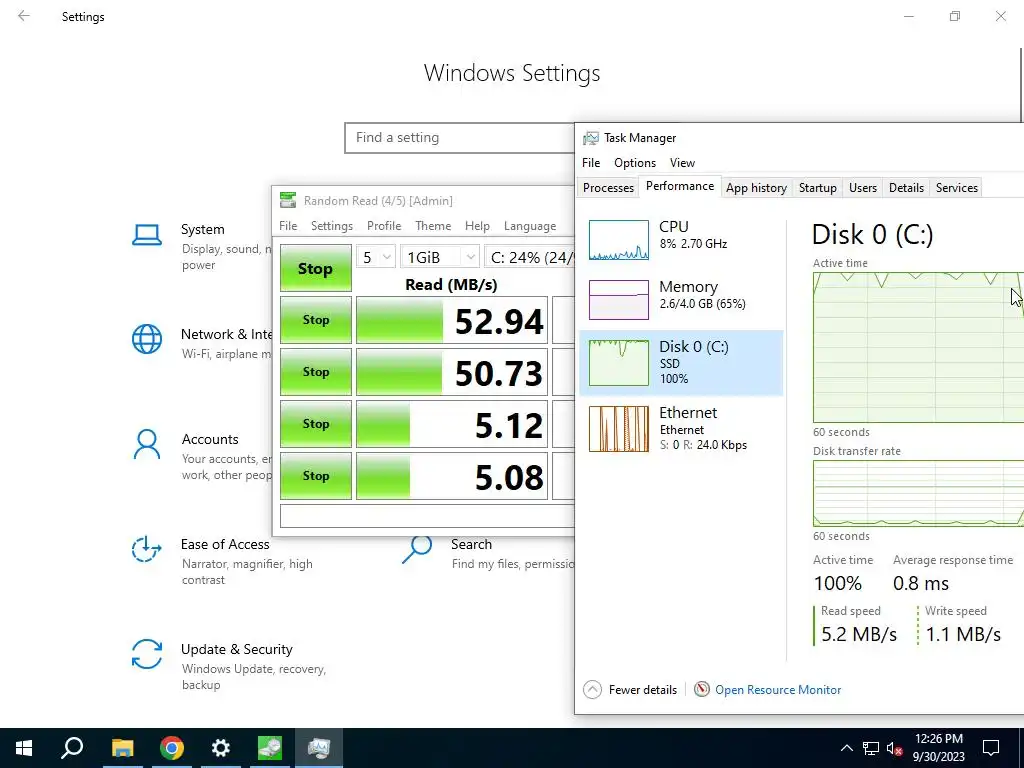Open Language menu in CrystalDiskMark

(x=530, y=225)
